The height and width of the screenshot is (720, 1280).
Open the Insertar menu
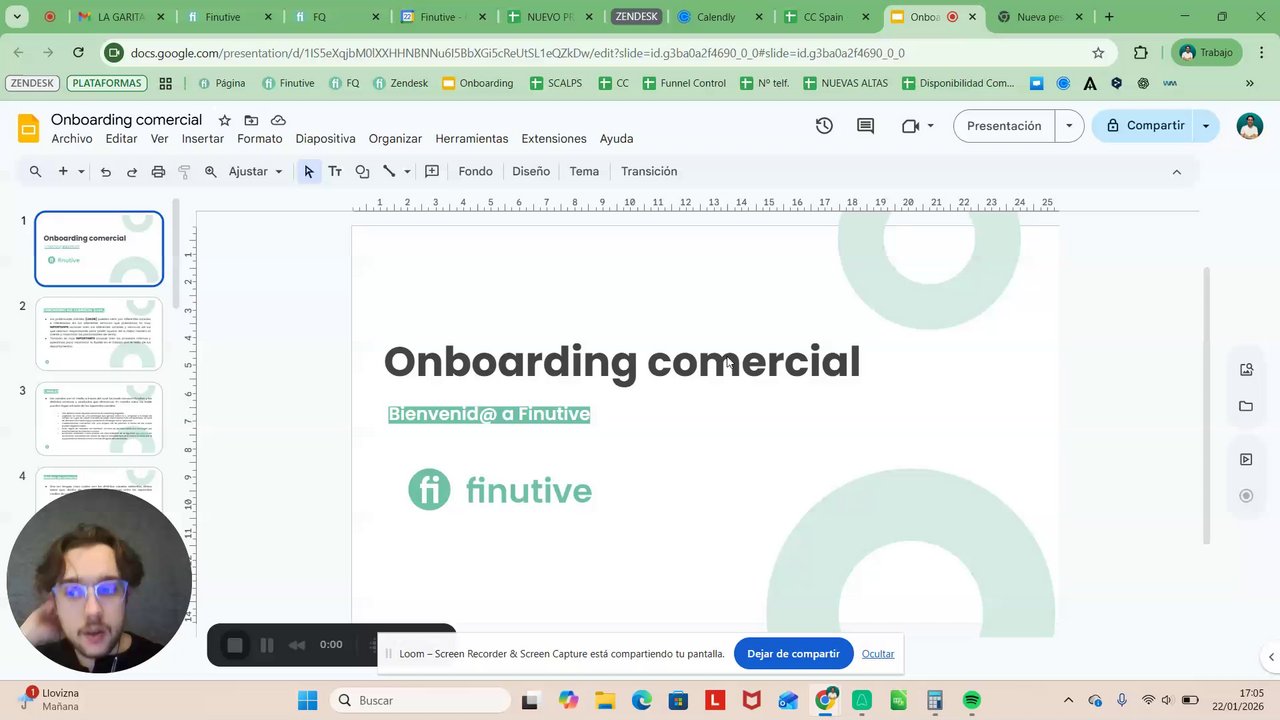[x=203, y=139]
